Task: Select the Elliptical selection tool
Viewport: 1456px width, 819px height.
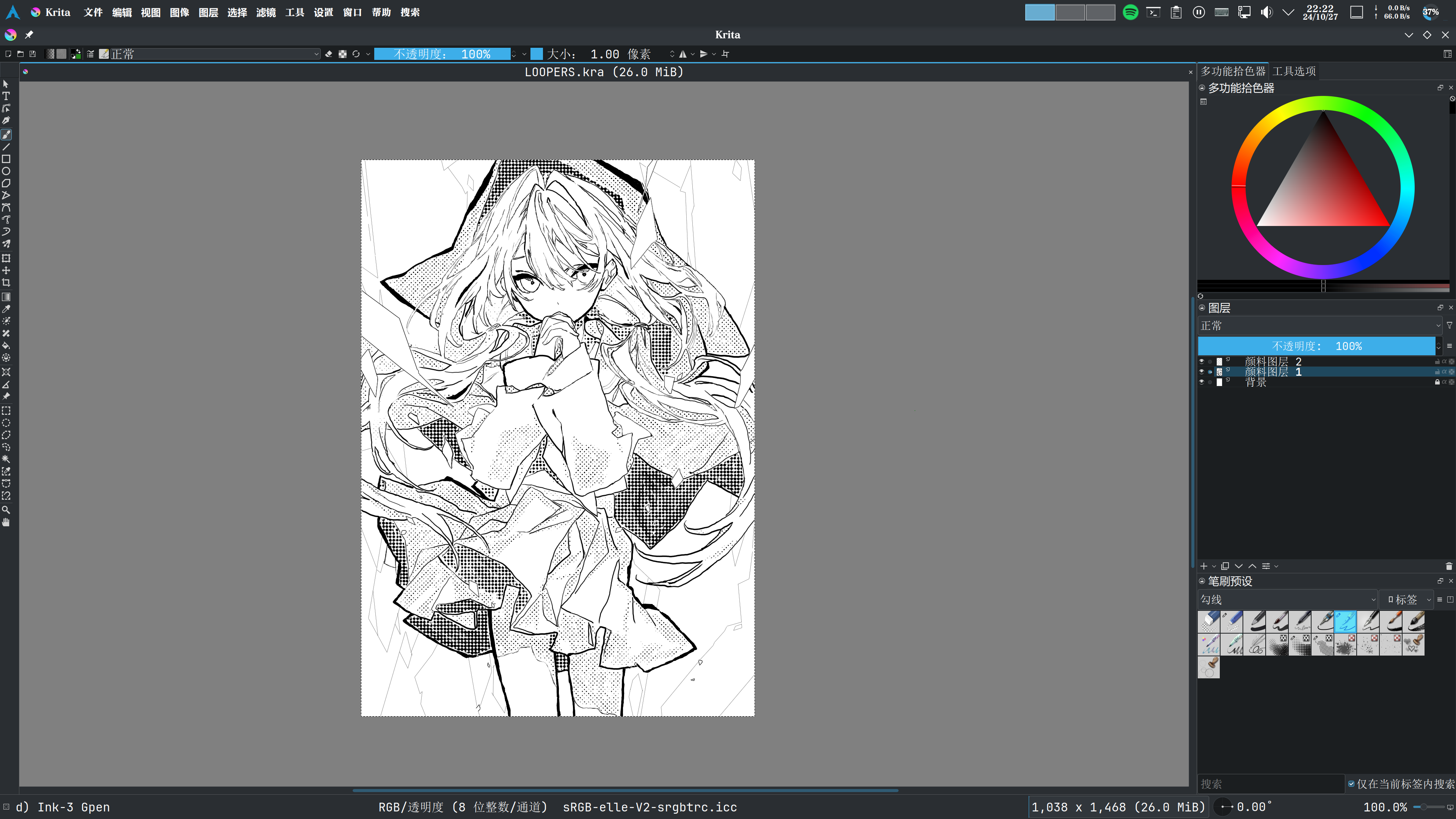Action: [6, 423]
